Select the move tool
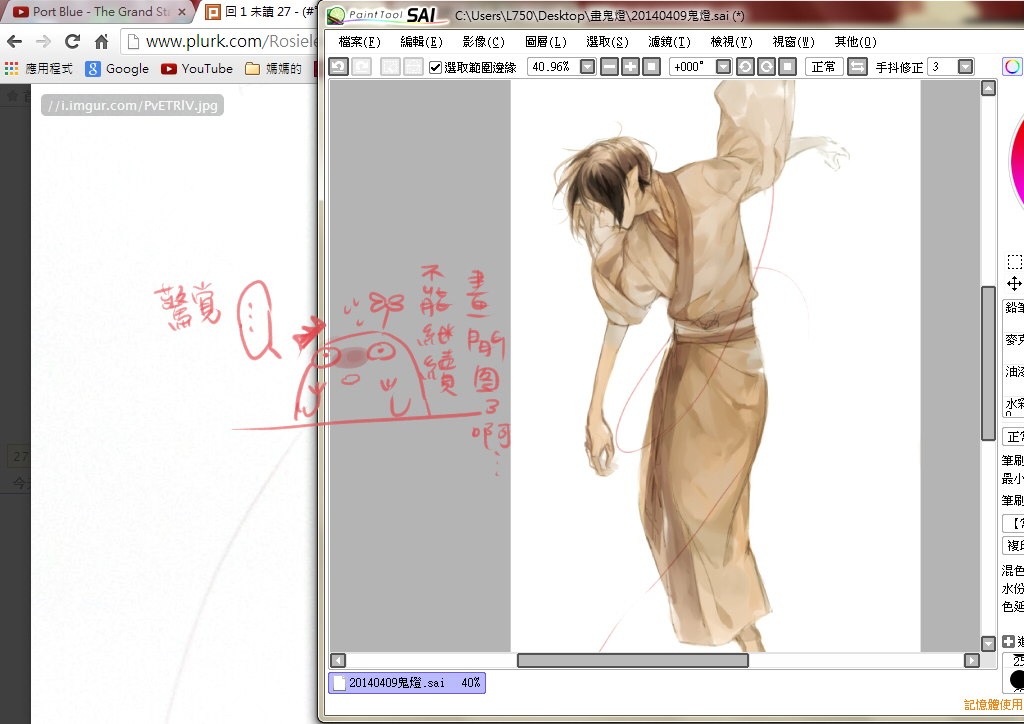1024x724 pixels. [x=1014, y=284]
